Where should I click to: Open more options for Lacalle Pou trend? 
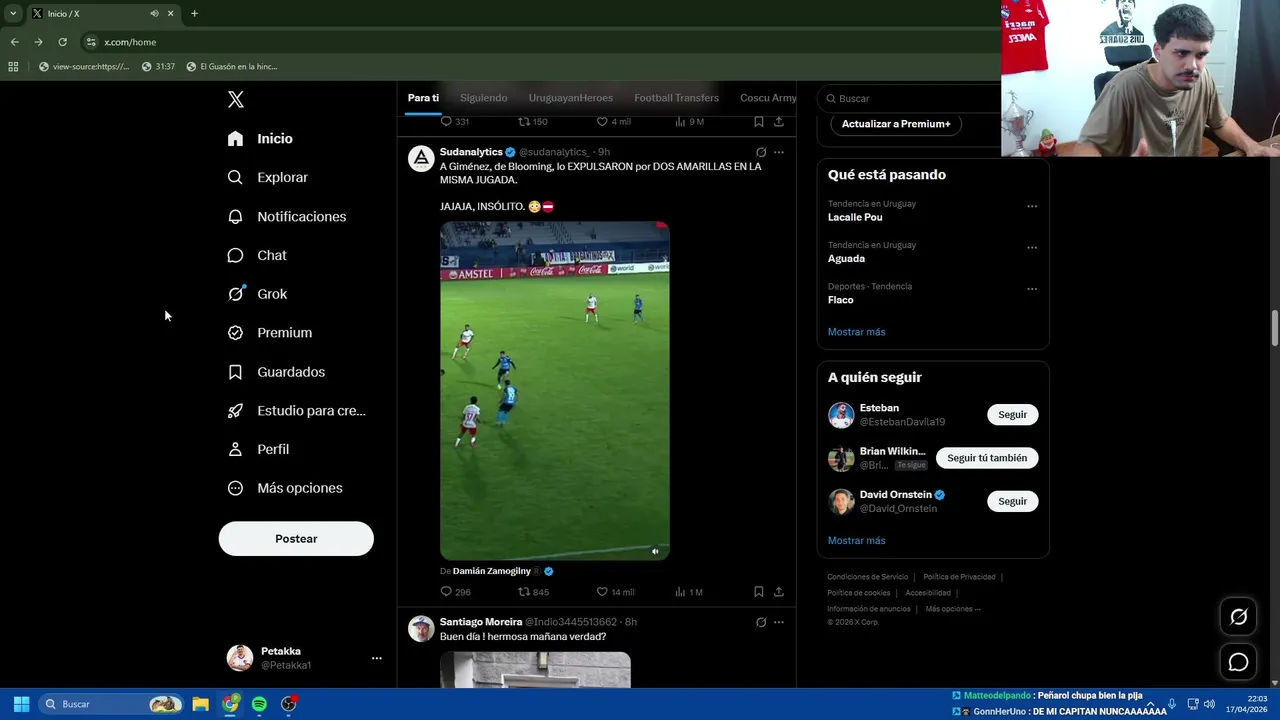(1032, 207)
